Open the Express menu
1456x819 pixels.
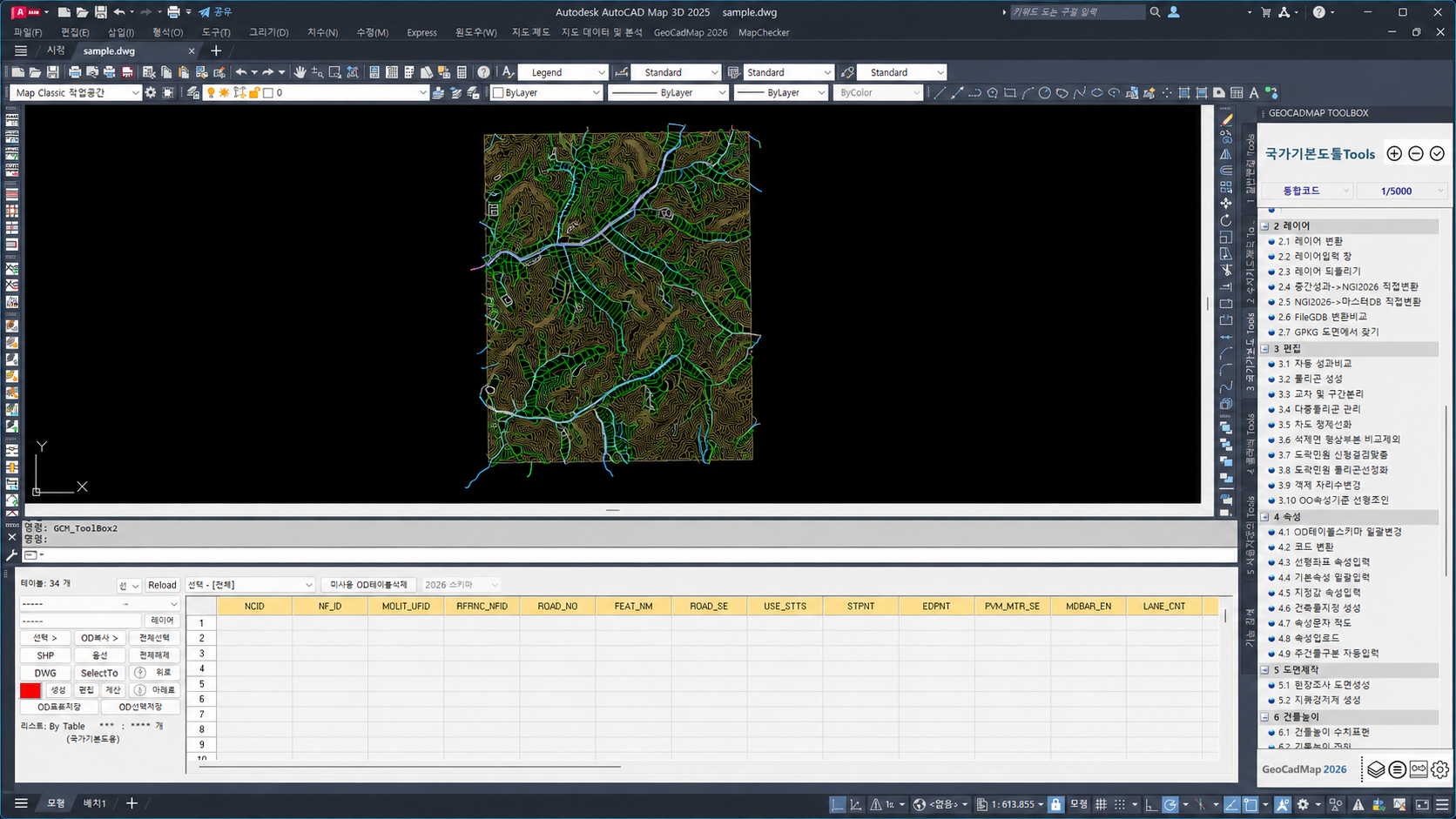point(422,32)
